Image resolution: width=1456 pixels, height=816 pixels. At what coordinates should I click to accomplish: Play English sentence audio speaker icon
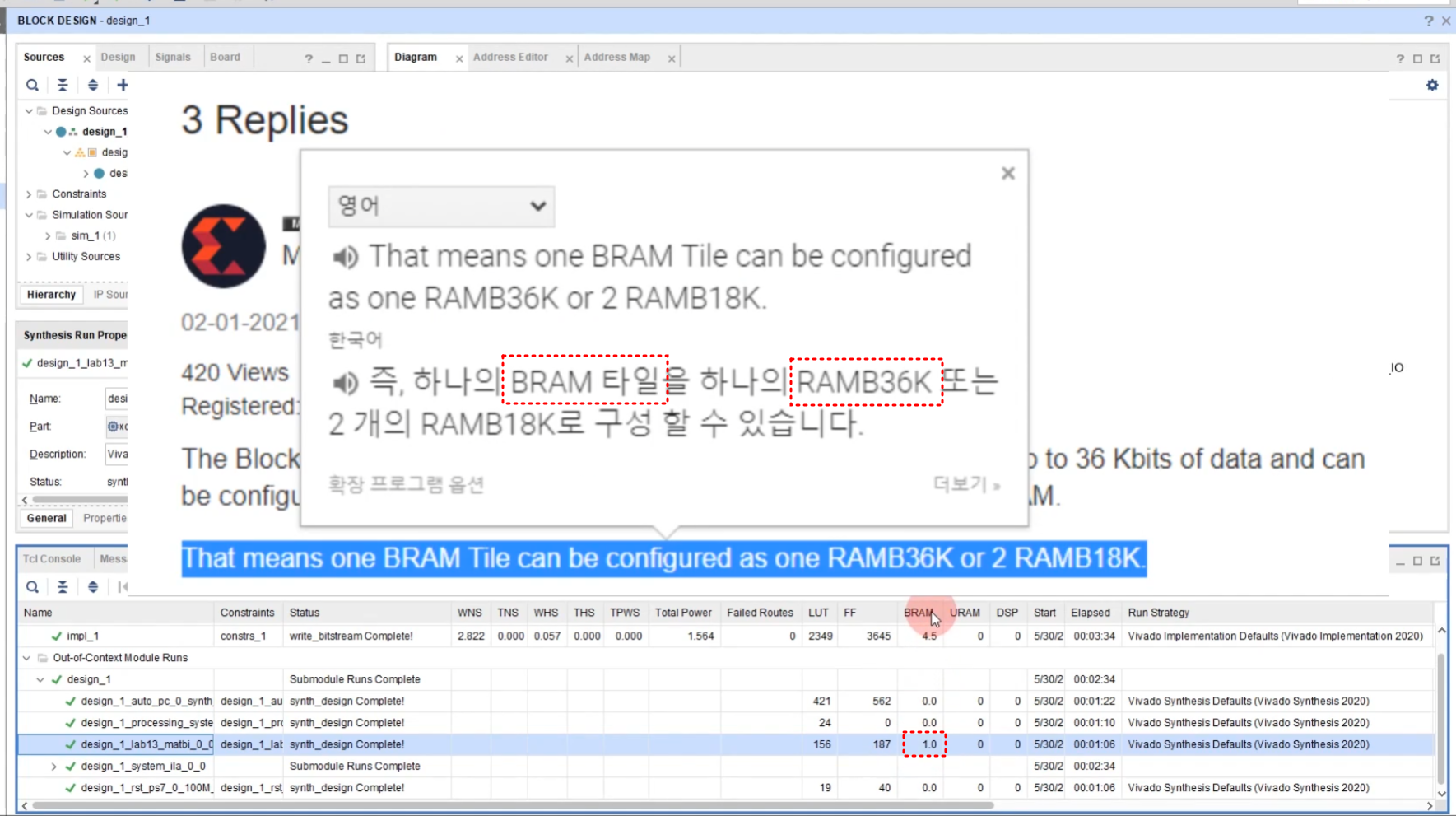coord(345,258)
